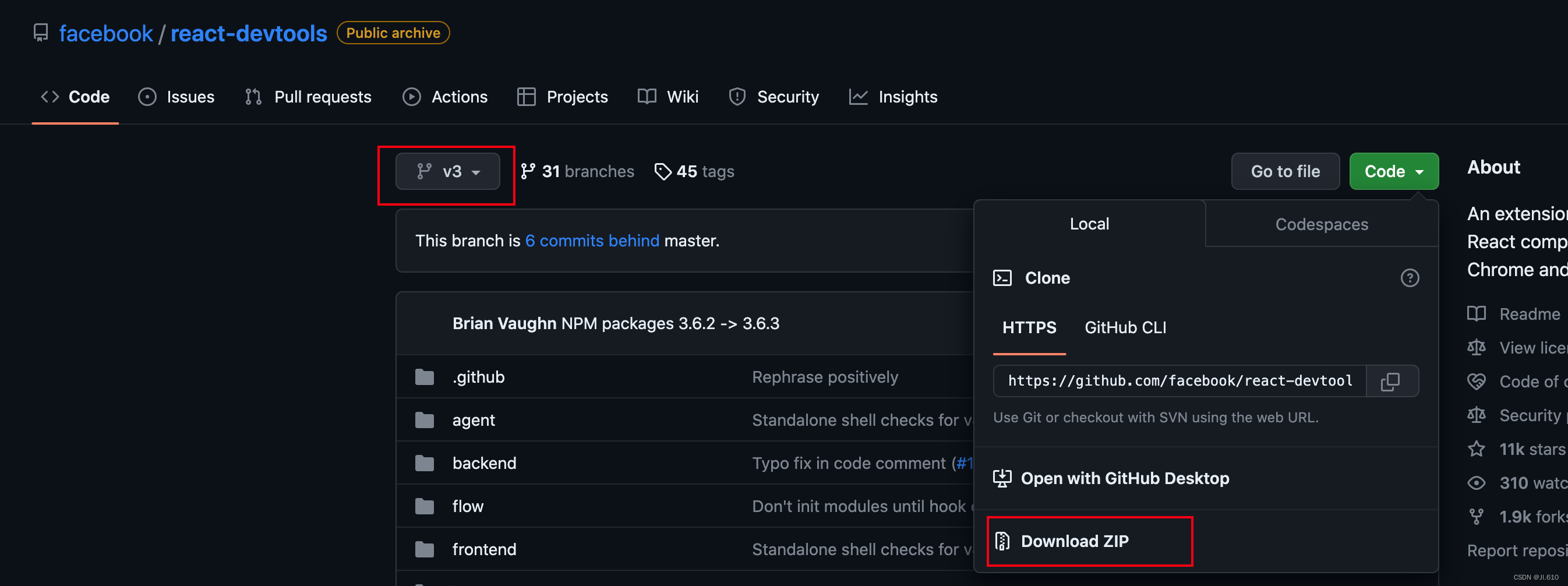Open the v3 branch selector dropdown
This screenshot has height=586, width=1568.
[448, 171]
